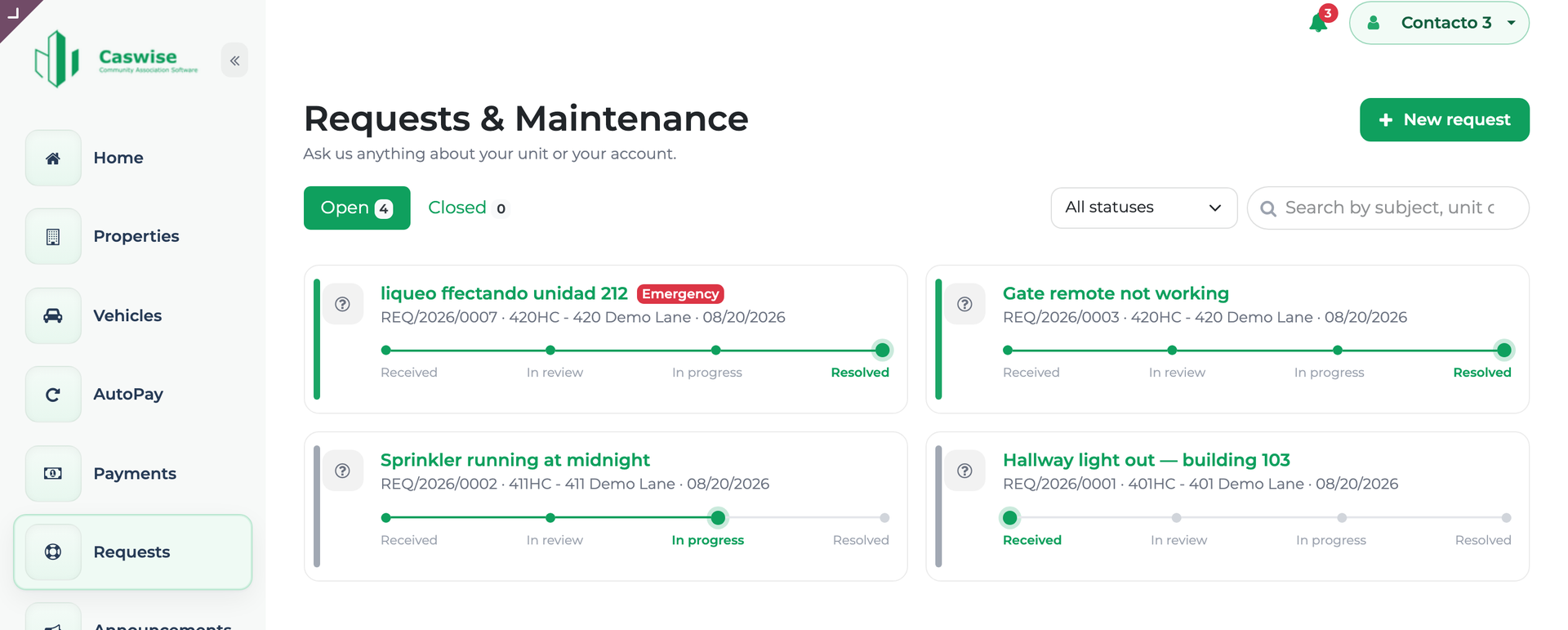
Task: Go to AutoPay menu item
Action: (x=128, y=394)
